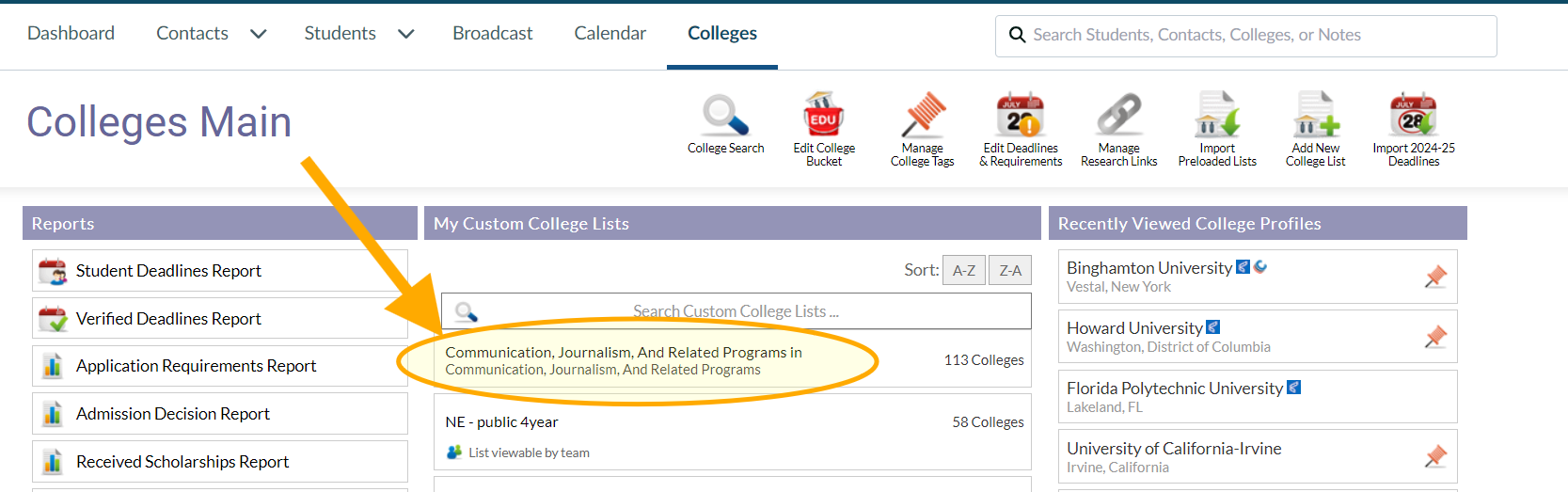Viewport: 1568px width, 492px height.
Task: Switch to the Broadcast tab
Action: coord(492,34)
